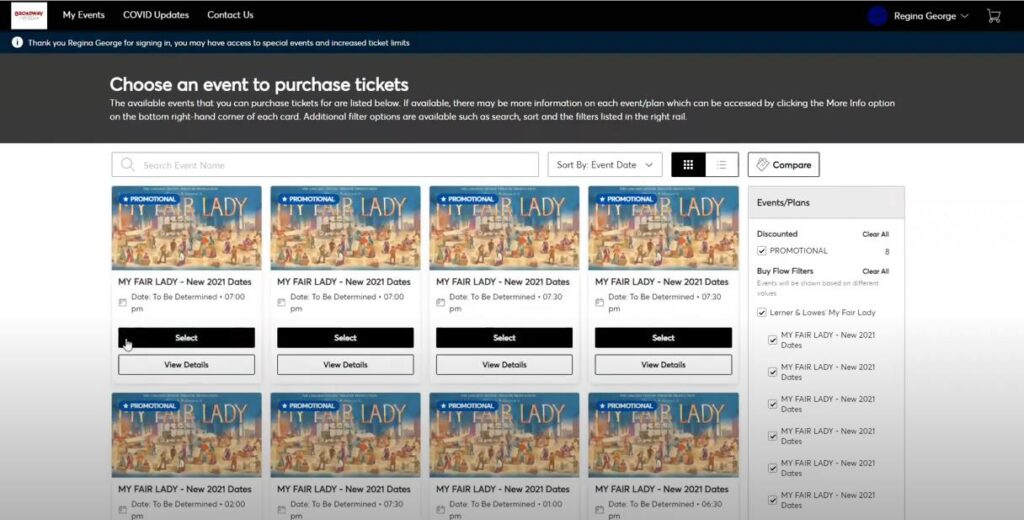
Task: Click the Broadway logo in header
Action: (x=29, y=15)
